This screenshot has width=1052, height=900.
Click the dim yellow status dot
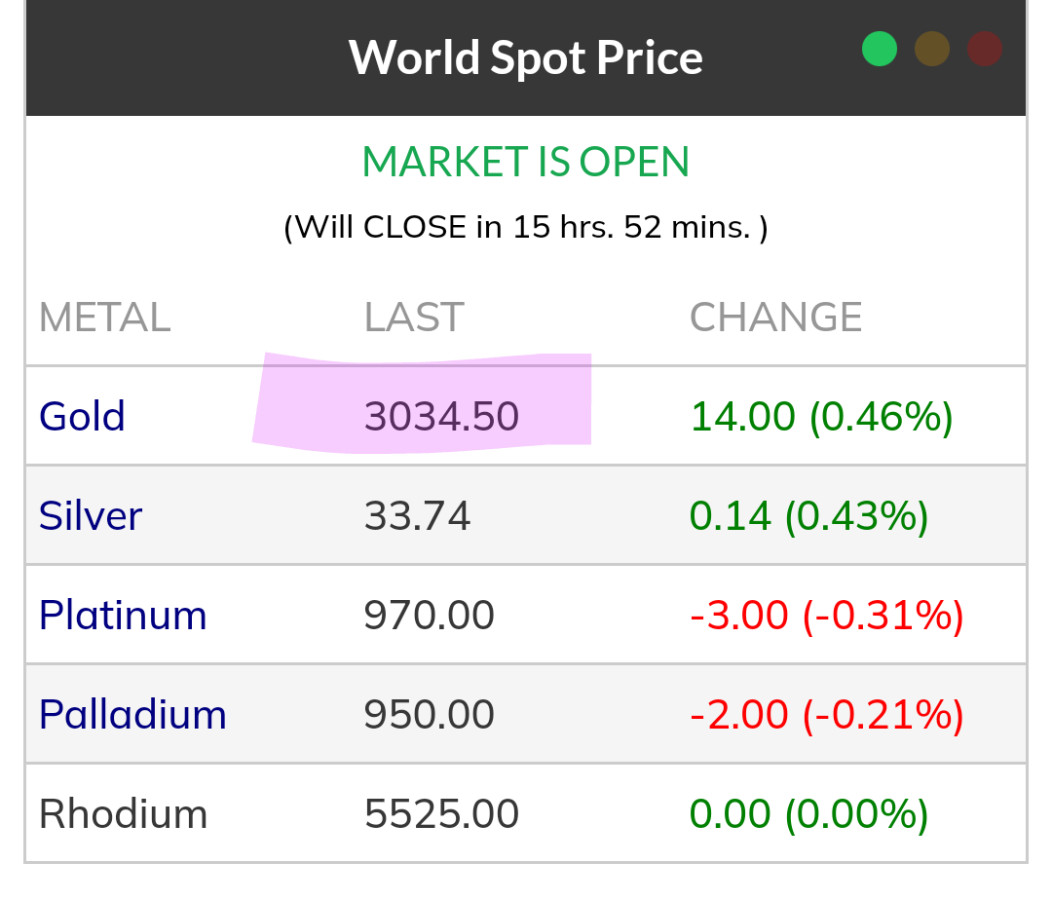(932, 49)
